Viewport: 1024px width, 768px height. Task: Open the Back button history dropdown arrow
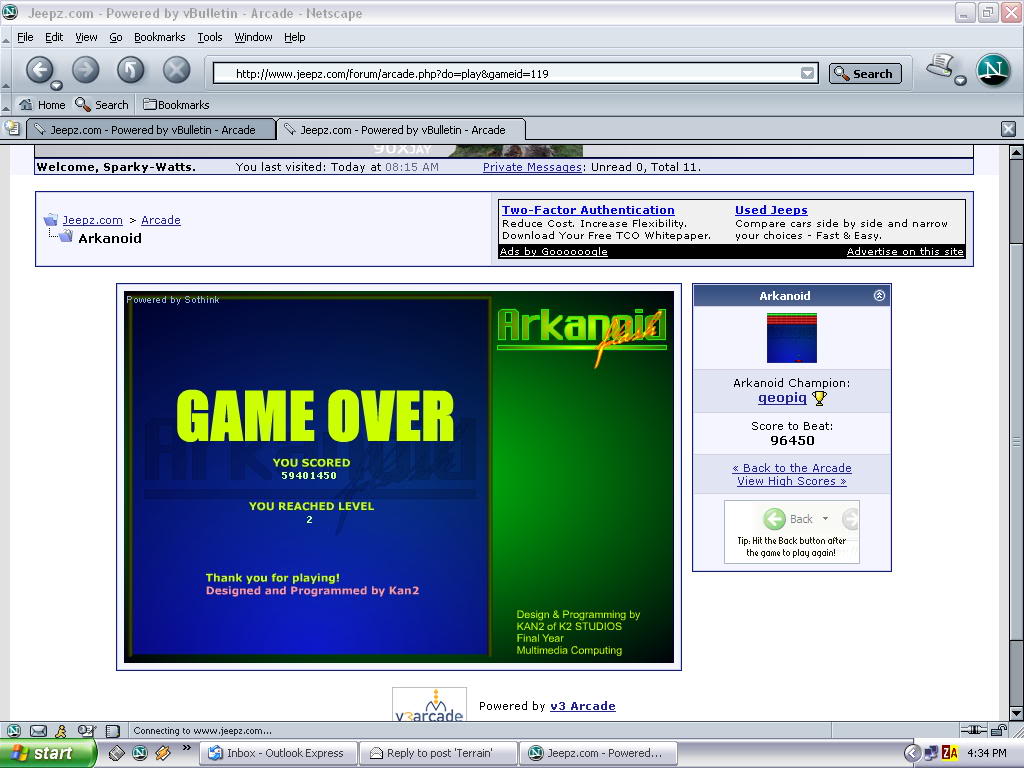57,85
